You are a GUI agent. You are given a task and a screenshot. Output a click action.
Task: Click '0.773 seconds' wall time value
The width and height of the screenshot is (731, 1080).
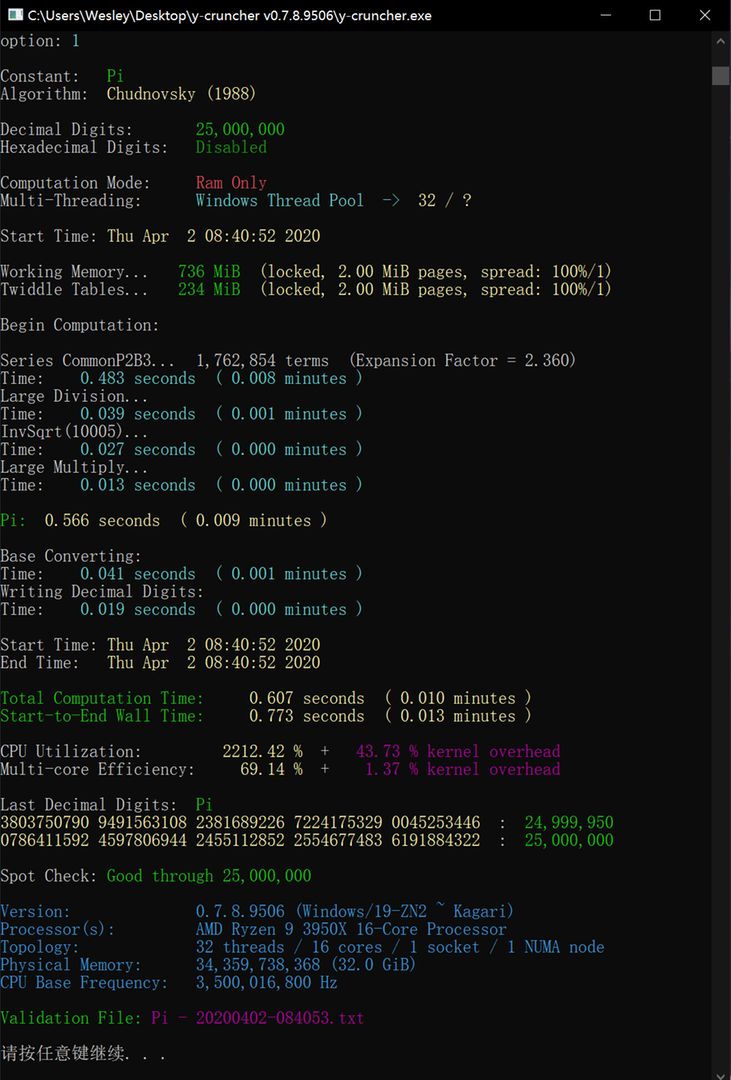click(x=307, y=716)
